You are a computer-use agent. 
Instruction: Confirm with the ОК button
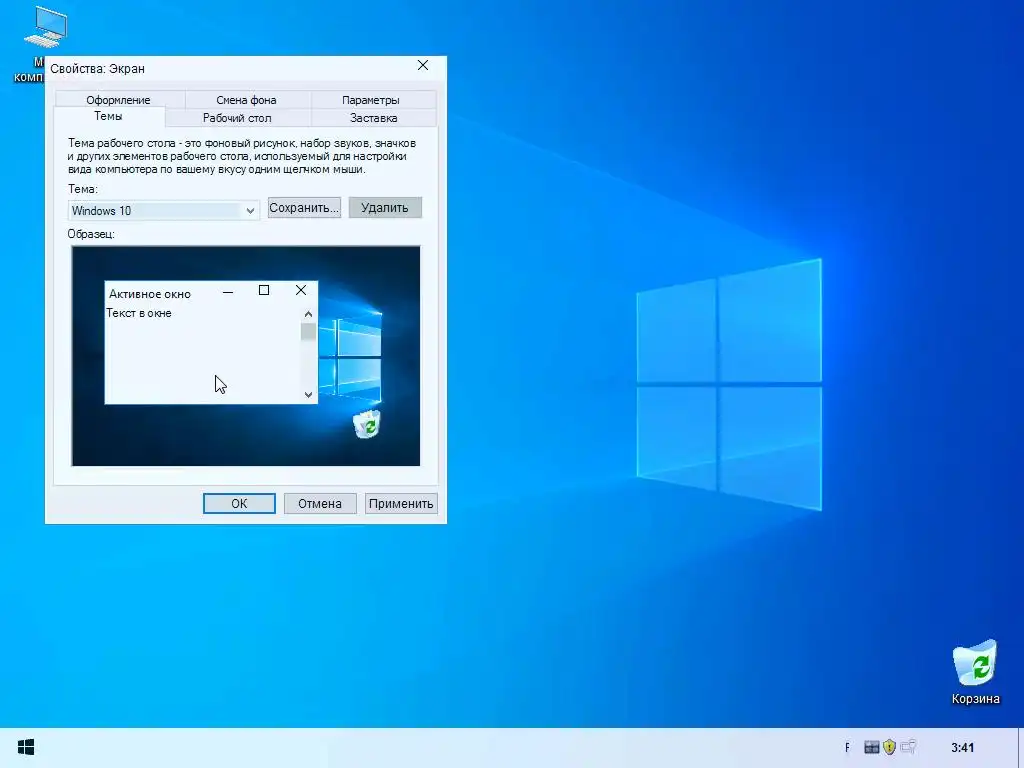coord(239,504)
